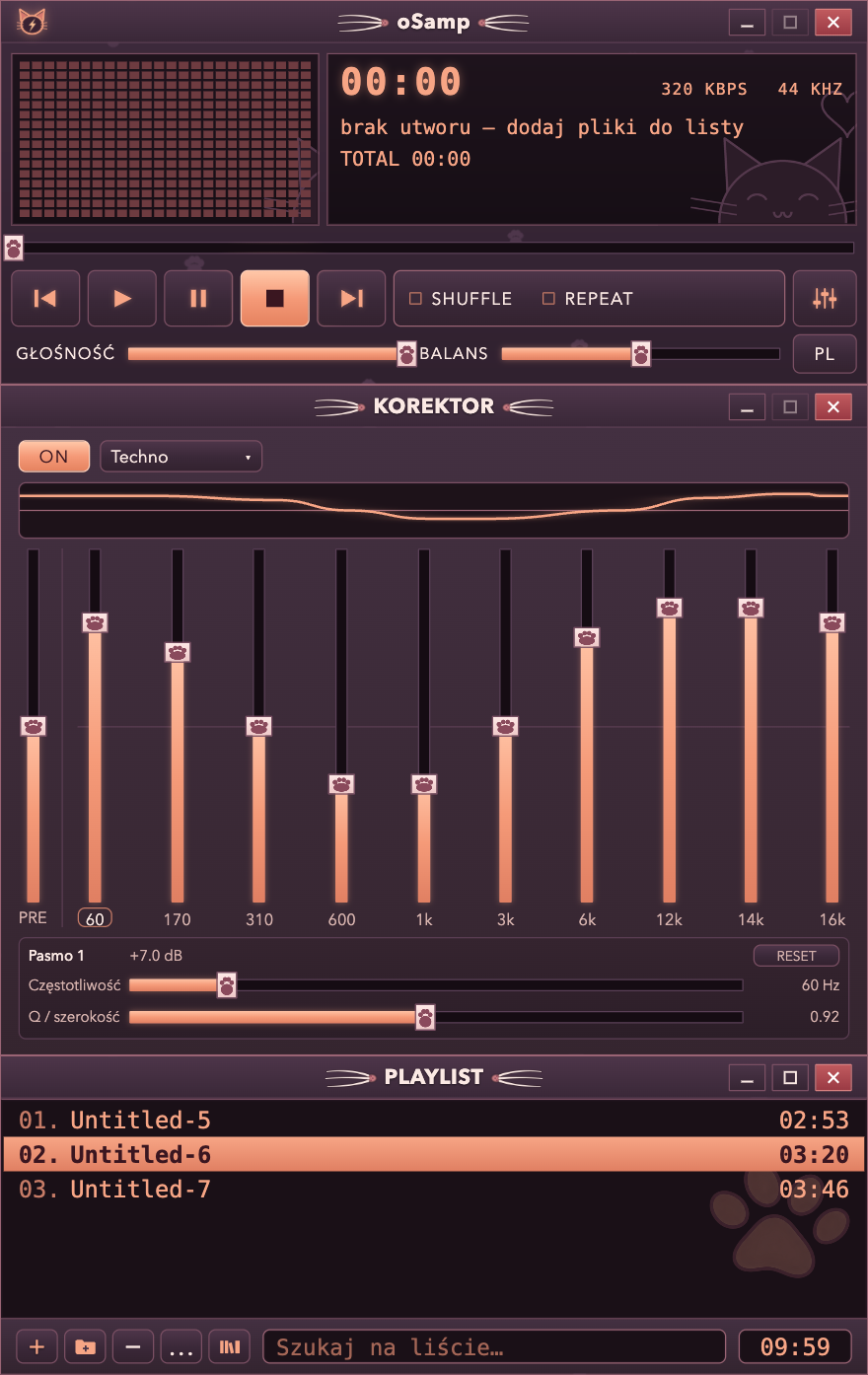Click the oSamp cat logo icon
The height and width of the screenshot is (1375, 868).
tap(33, 22)
